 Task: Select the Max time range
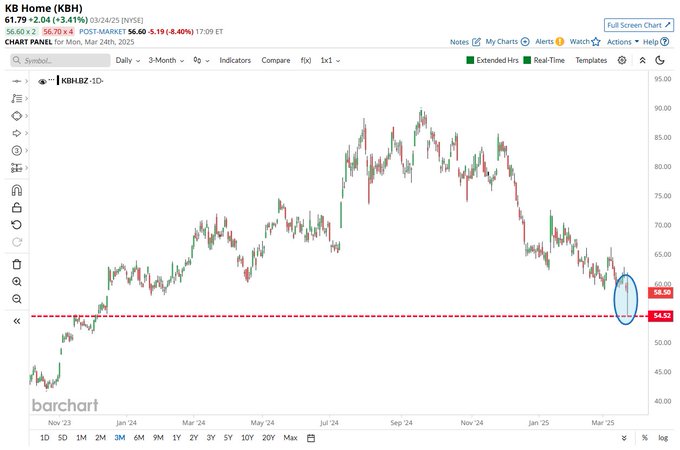coord(290,438)
